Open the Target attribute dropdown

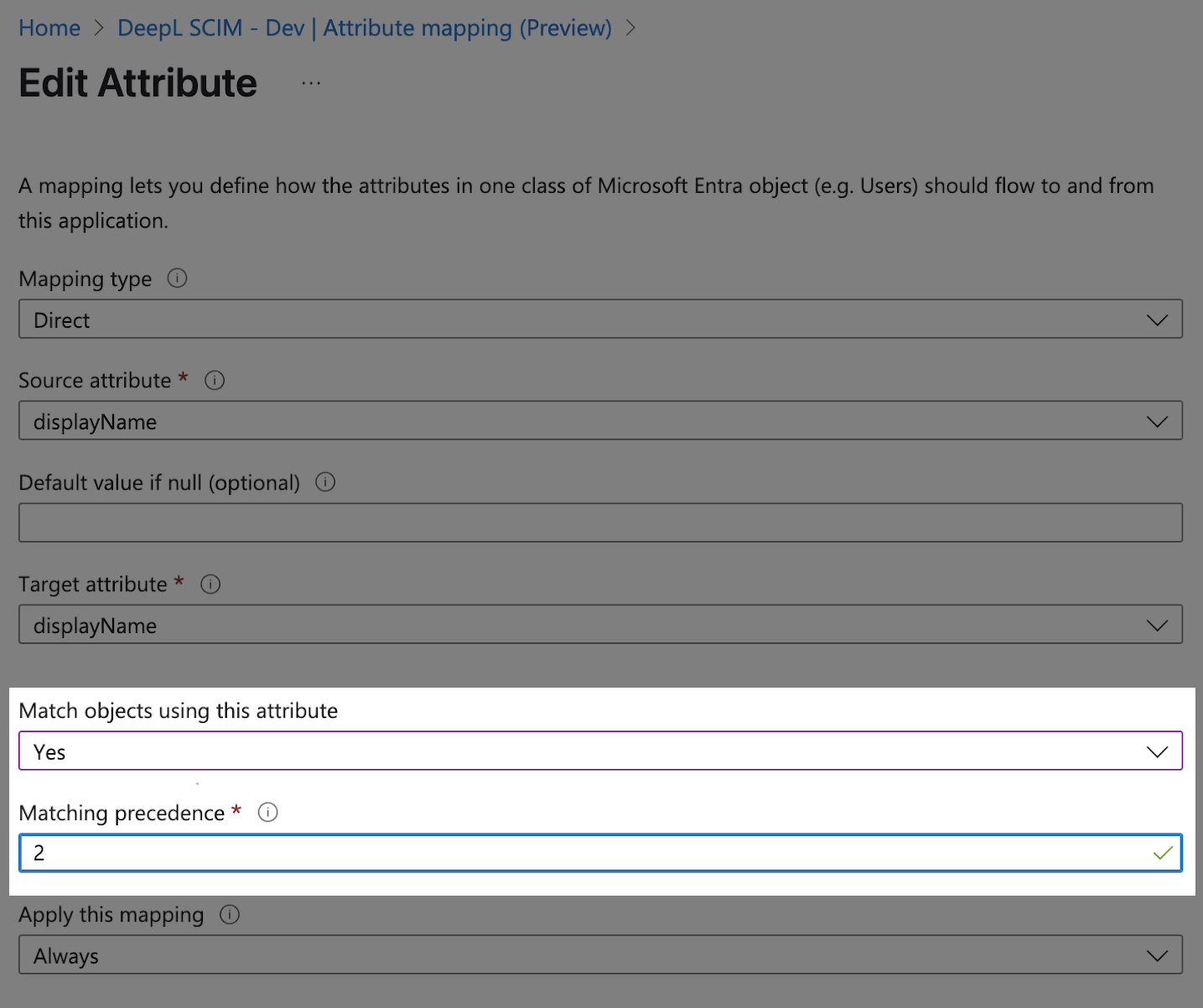point(1158,624)
